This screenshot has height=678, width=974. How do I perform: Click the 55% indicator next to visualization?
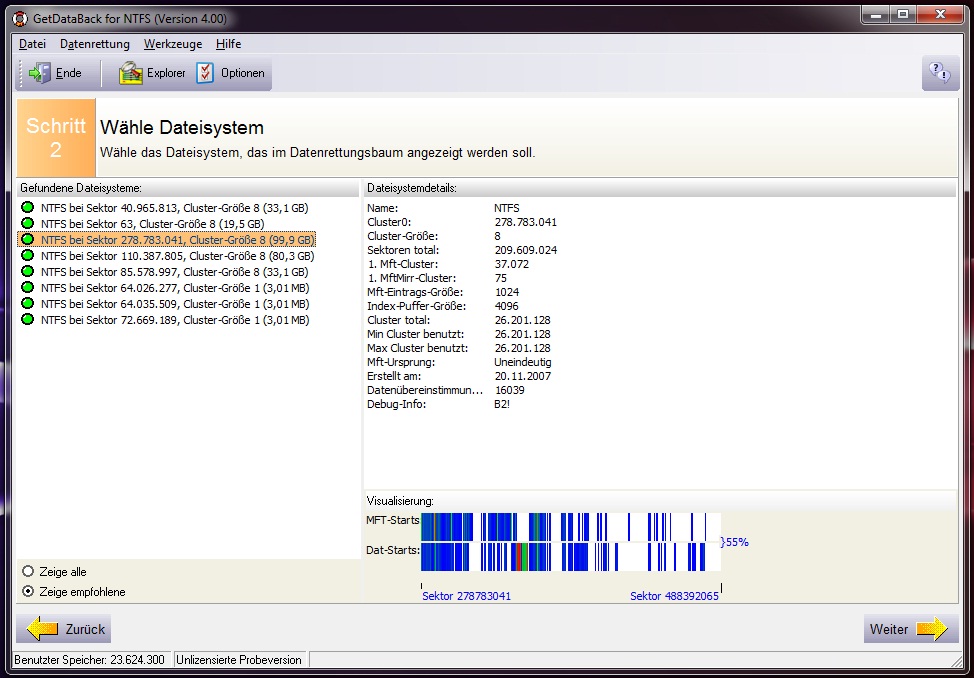point(735,542)
